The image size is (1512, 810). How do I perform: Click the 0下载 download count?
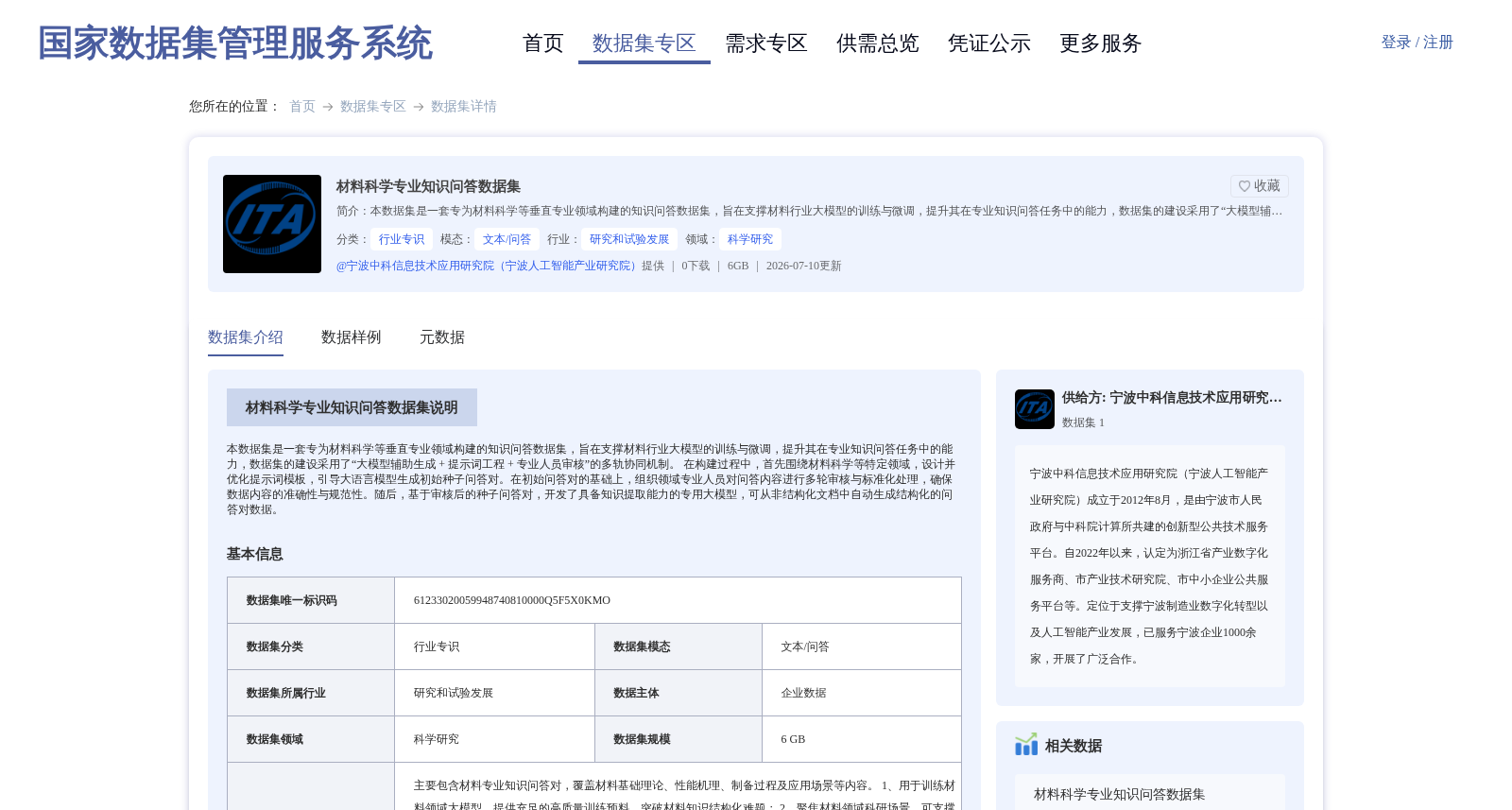pos(696,266)
